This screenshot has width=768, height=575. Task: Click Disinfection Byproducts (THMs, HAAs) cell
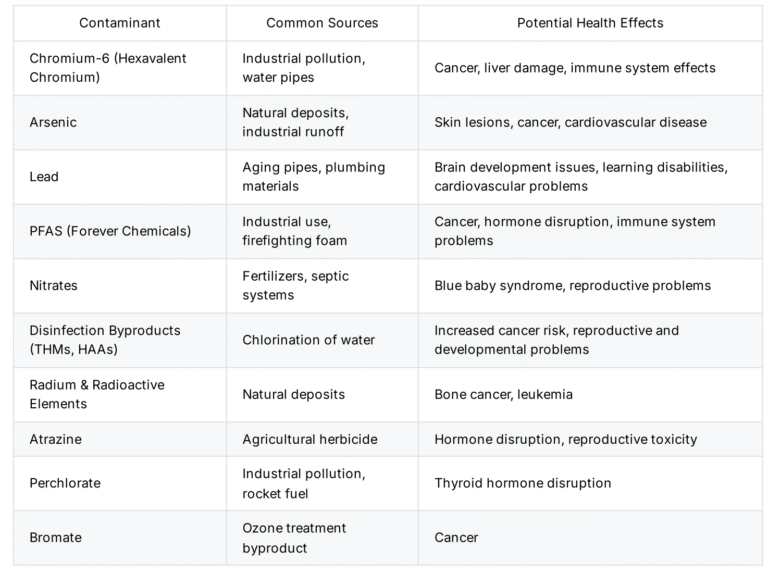tap(120, 340)
